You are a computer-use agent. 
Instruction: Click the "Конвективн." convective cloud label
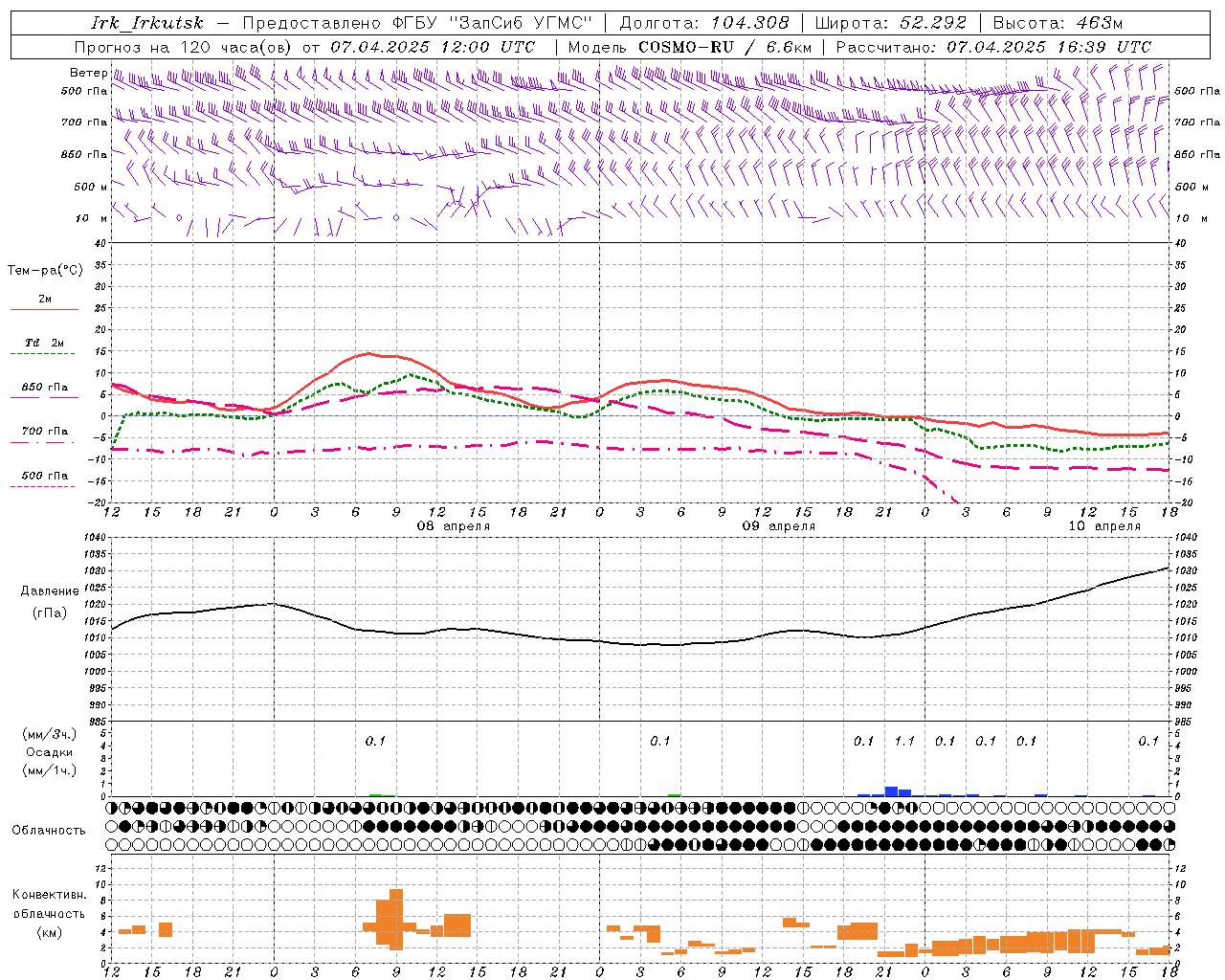tap(50, 895)
